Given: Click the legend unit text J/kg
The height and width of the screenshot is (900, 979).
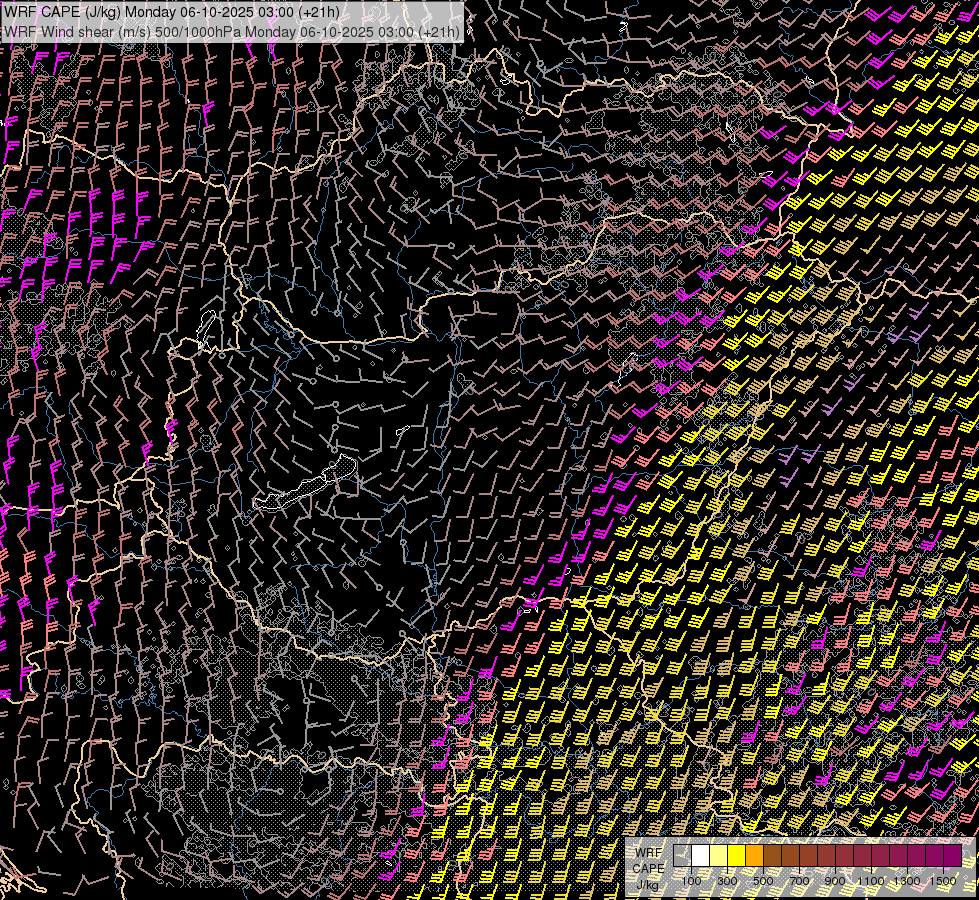Looking at the screenshot, I should pyautogui.click(x=647, y=885).
